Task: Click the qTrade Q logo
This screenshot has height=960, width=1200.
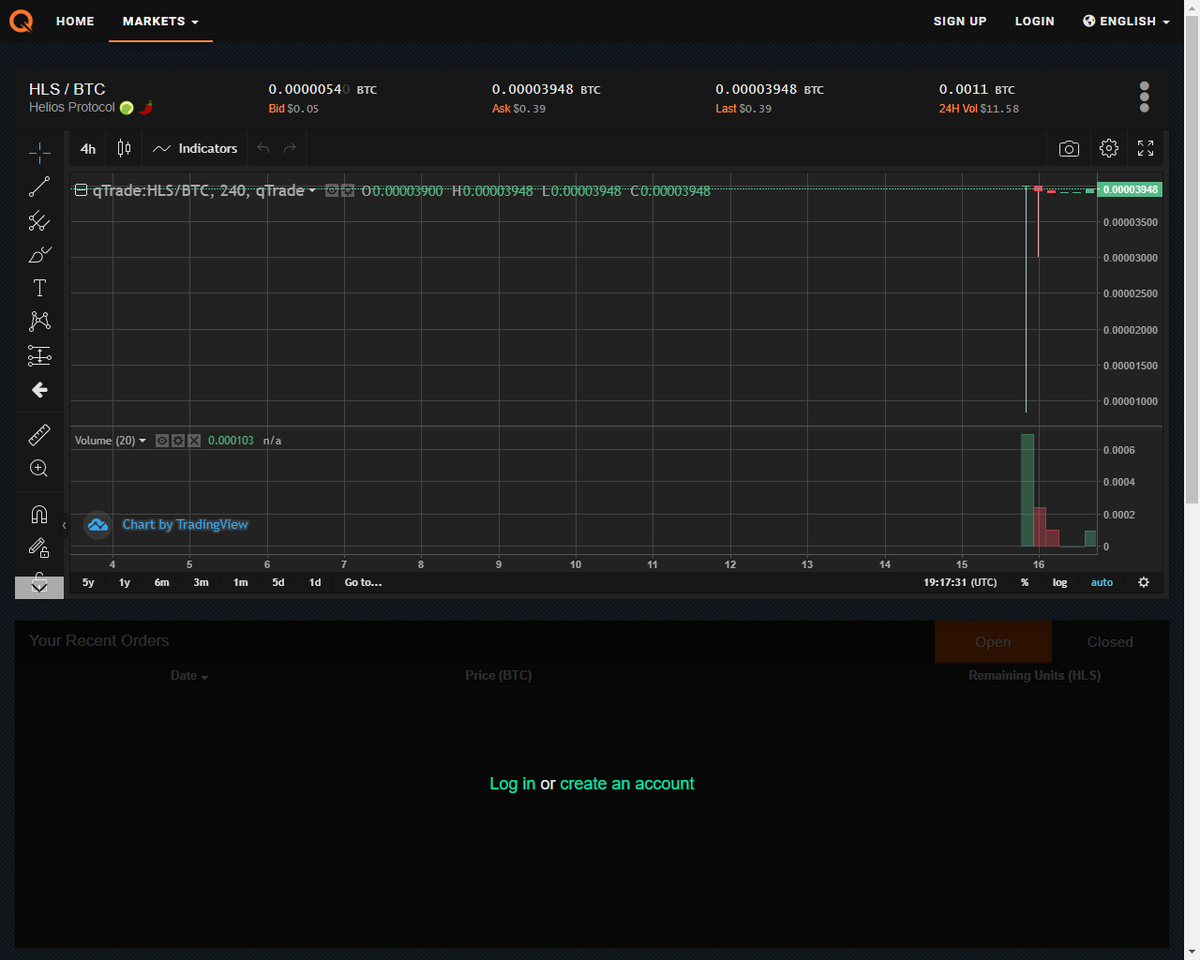Action: pyautogui.click(x=20, y=20)
